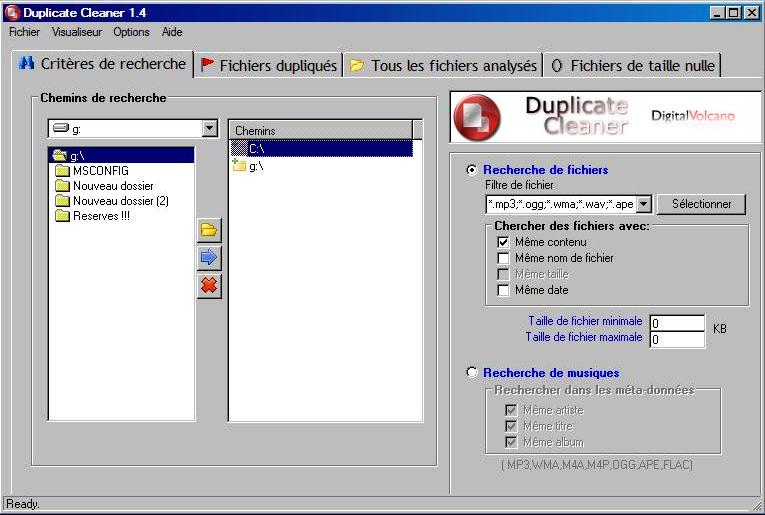This screenshot has height=515, width=765.
Task: Select the Recherche de fichiers radio button
Action: [x=471, y=170]
